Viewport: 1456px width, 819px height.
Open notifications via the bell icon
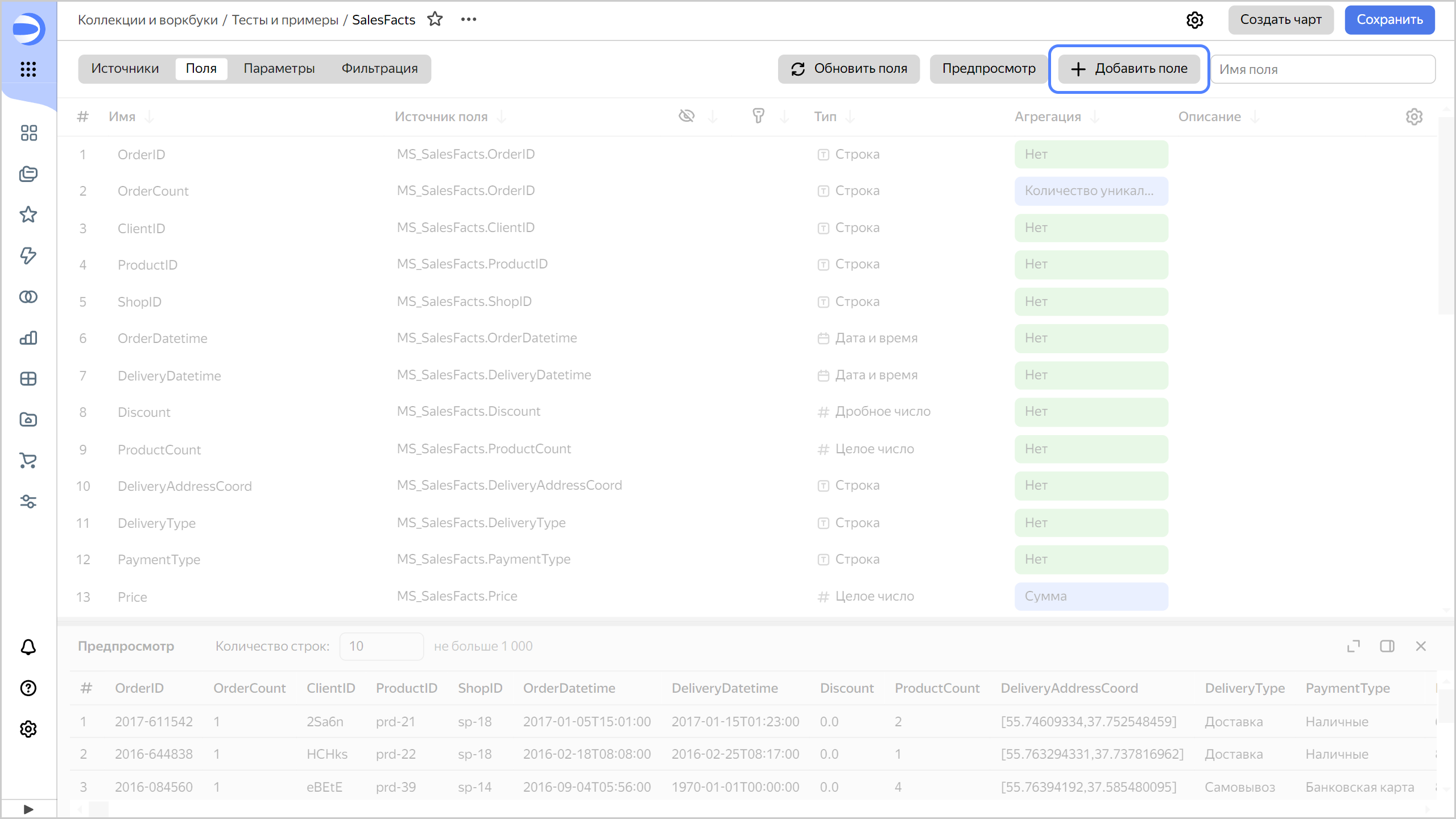tap(28, 647)
